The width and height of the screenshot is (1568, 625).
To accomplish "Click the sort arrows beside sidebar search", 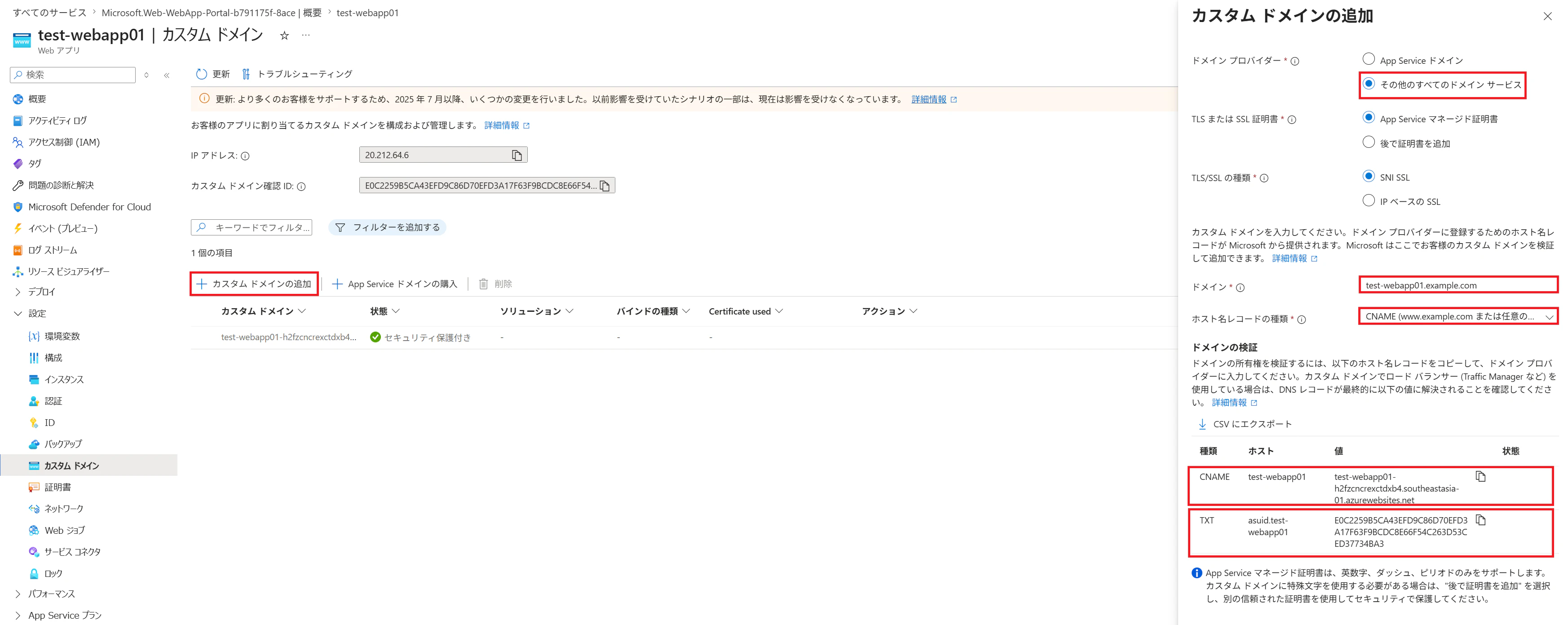I will click(x=146, y=75).
